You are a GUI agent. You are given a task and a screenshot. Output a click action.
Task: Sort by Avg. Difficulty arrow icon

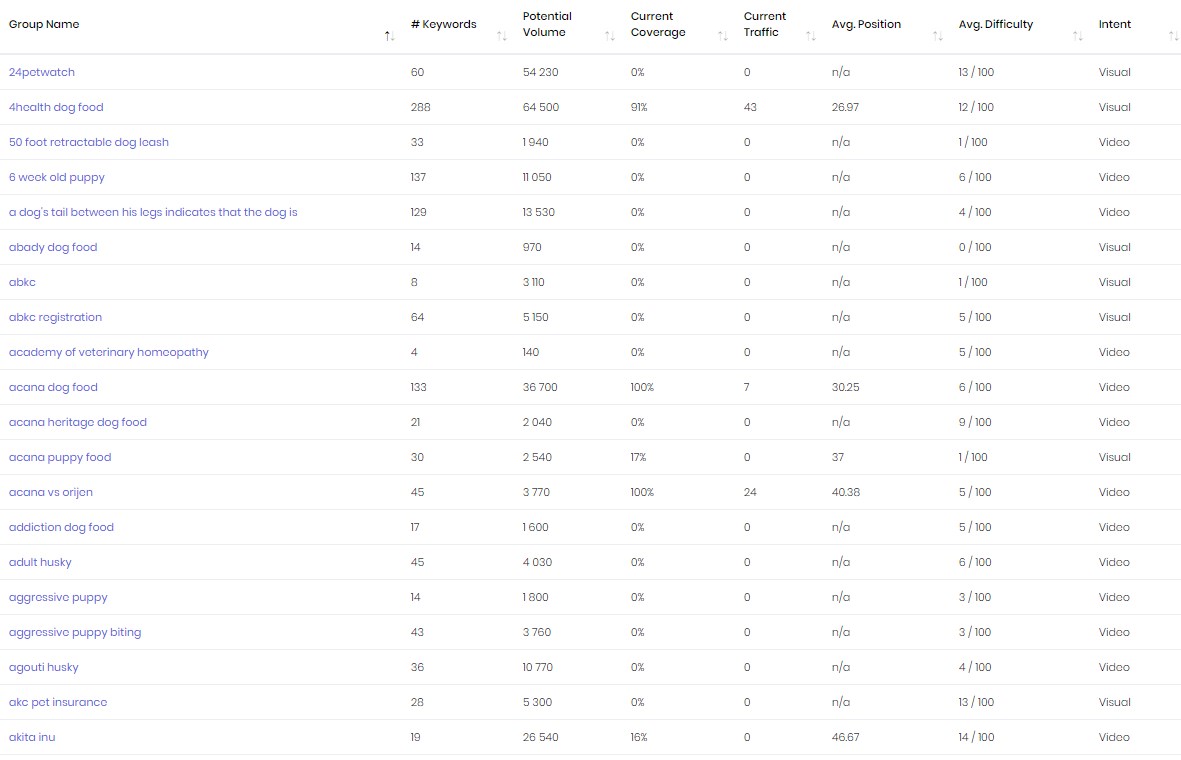click(x=1078, y=35)
